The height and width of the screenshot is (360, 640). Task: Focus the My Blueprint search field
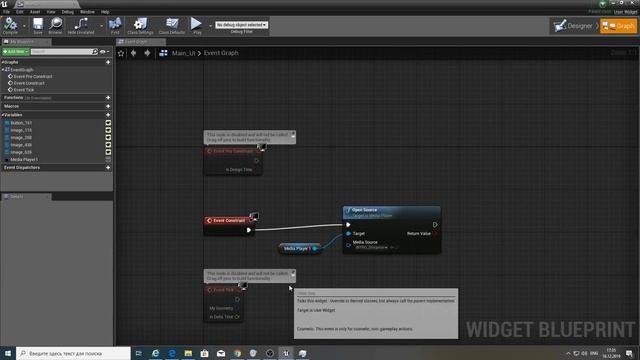(x=61, y=52)
